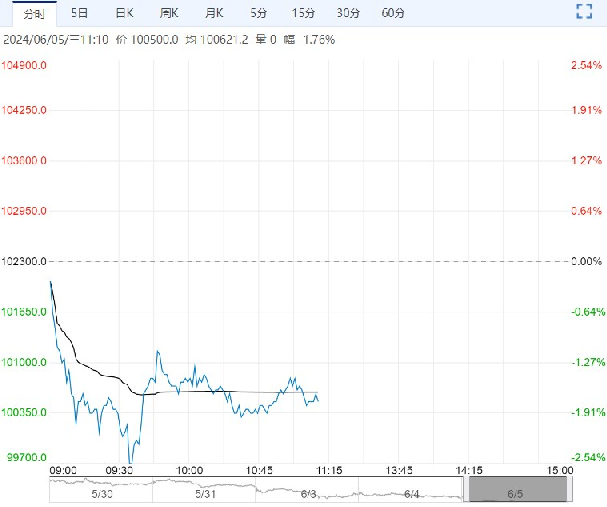The height and width of the screenshot is (507, 607).
Task: Switch to the 60分 hourly chart
Action: click(x=393, y=13)
